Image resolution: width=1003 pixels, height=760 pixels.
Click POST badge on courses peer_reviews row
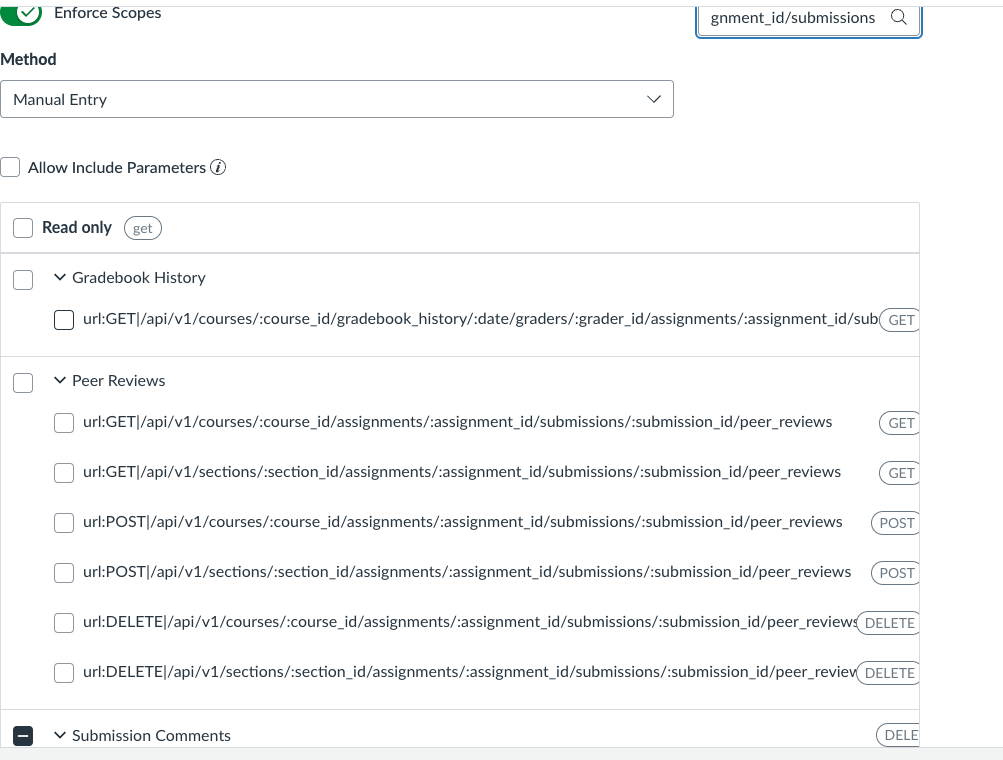point(896,523)
